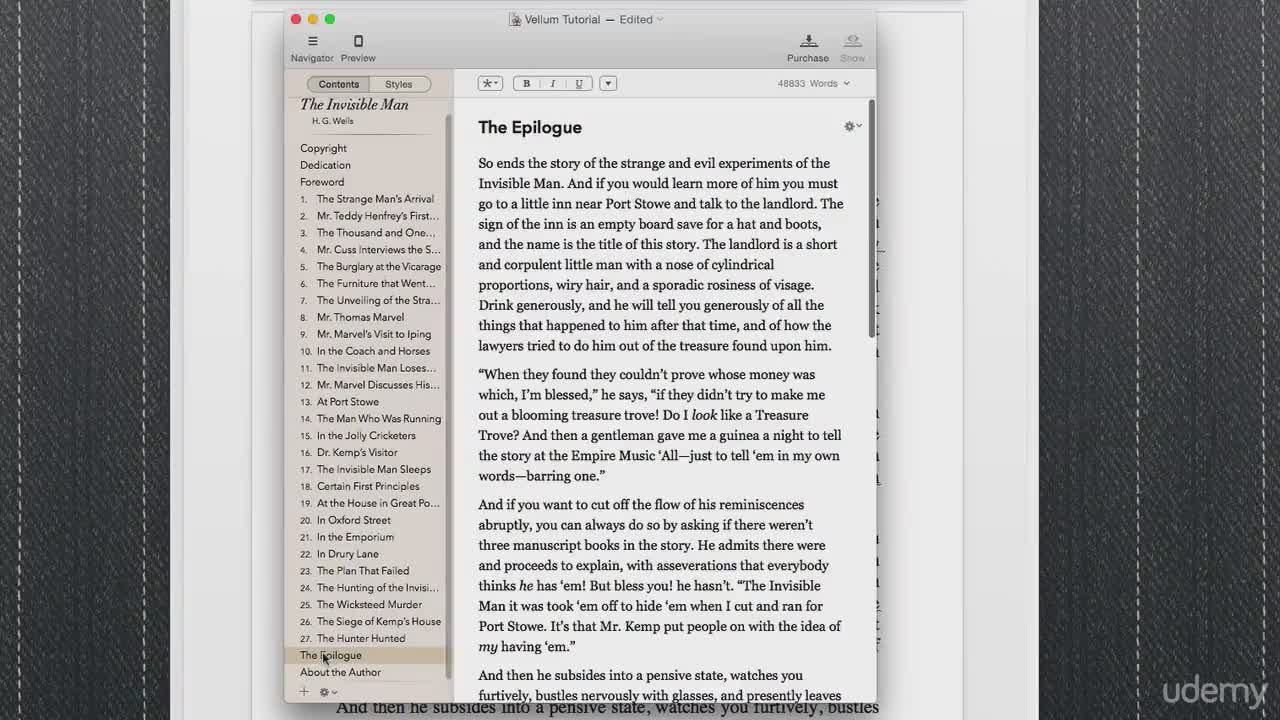Open chapter Mr. Teddy Henfrey's First
The width and height of the screenshot is (1280, 720).
pyautogui.click(x=378, y=216)
